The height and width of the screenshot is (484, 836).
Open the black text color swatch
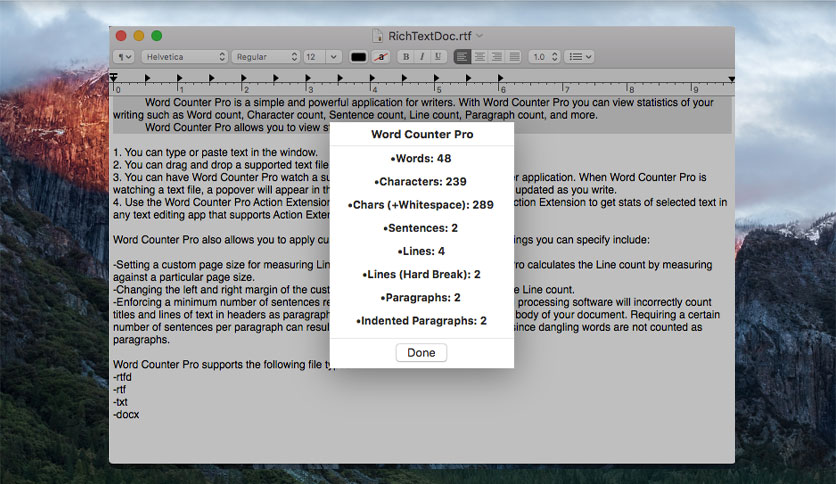(x=358, y=57)
